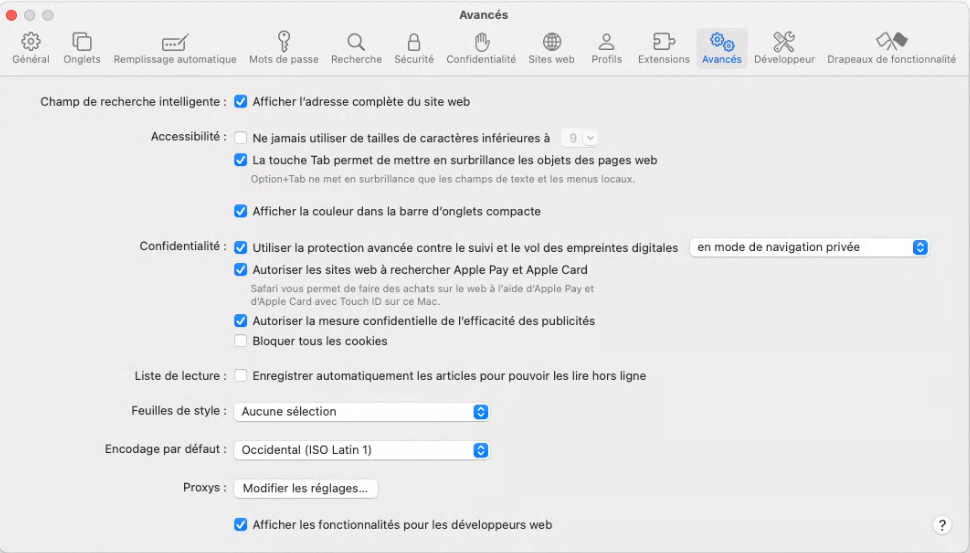This screenshot has width=970, height=553.
Task: Open Remplissage automatique settings
Action: (x=175, y=48)
